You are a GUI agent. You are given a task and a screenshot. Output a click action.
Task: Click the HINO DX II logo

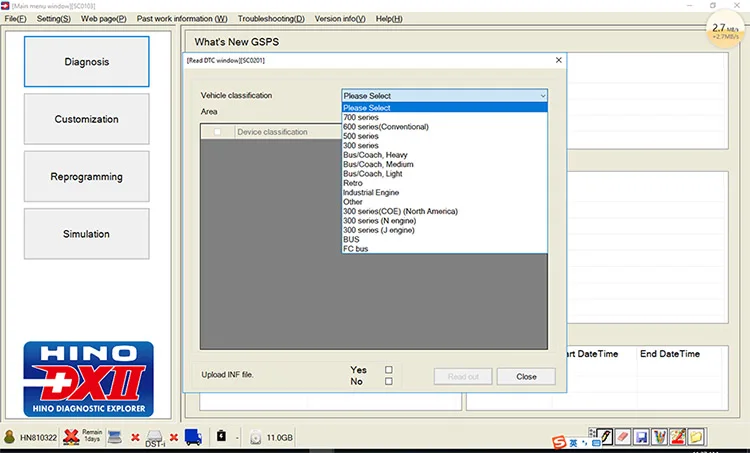point(88,379)
